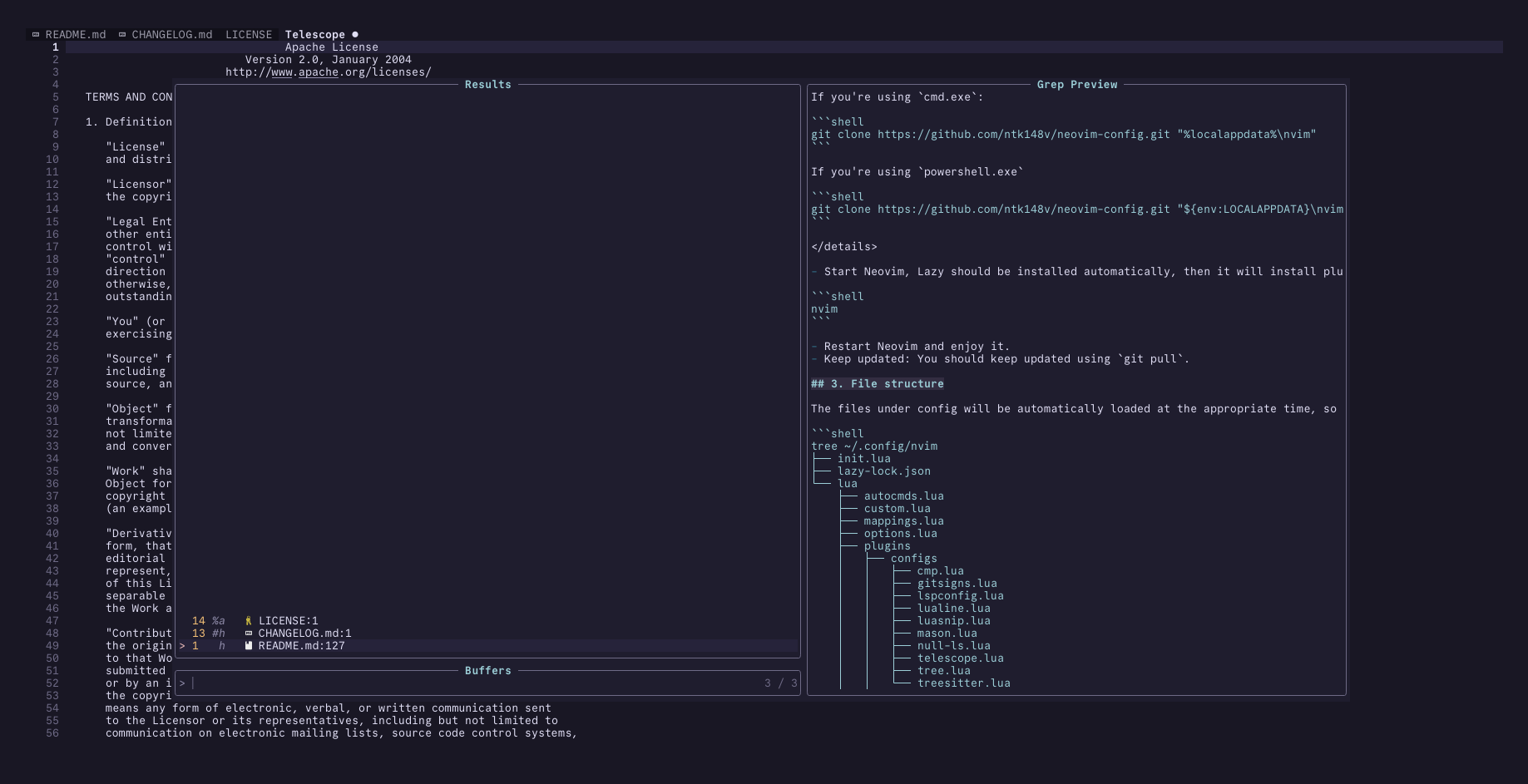Click the first github.com clone URL in preview
The image size is (1528, 784).
pos(1023,135)
